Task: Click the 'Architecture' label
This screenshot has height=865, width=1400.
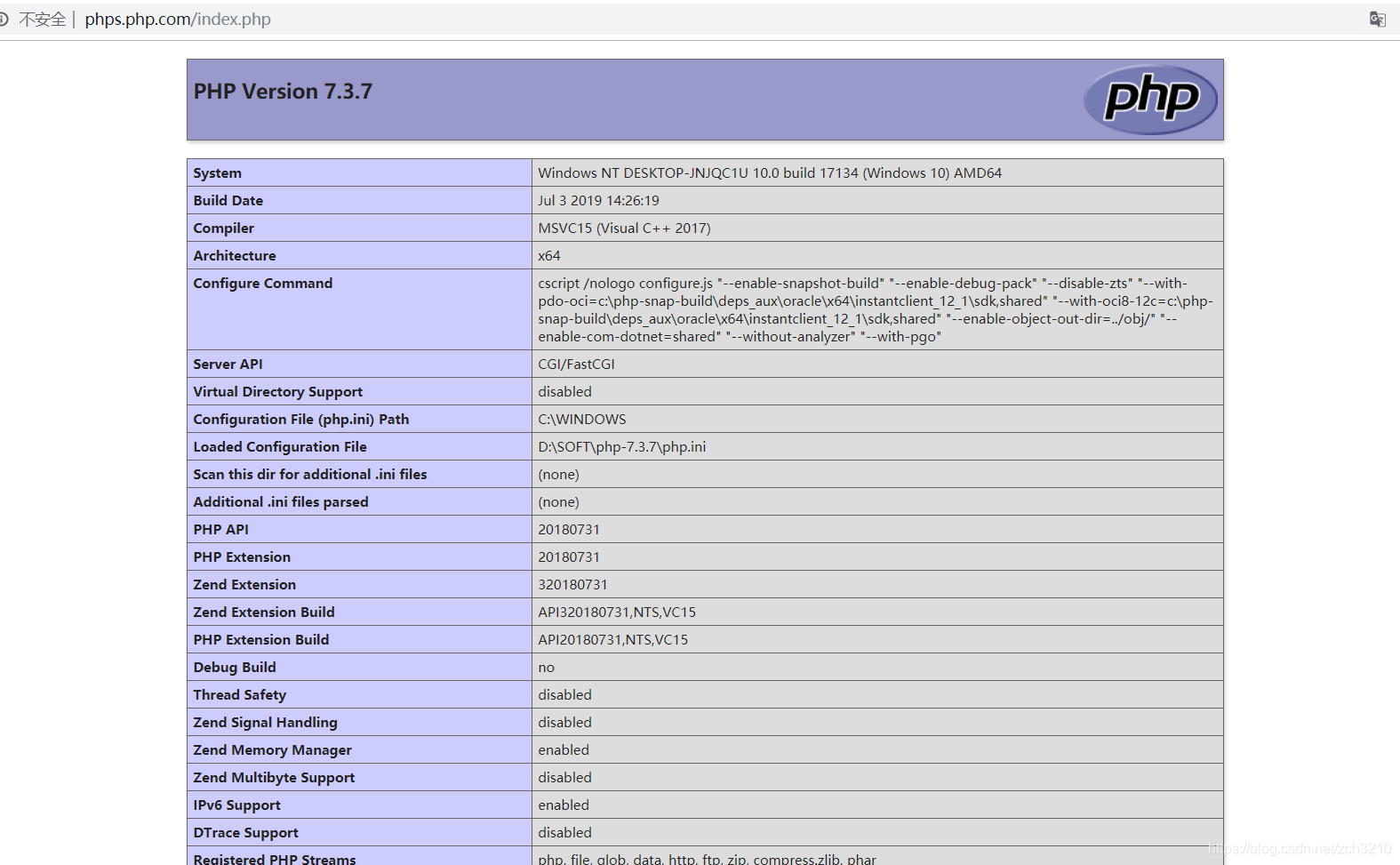Action: click(x=235, y=255)
